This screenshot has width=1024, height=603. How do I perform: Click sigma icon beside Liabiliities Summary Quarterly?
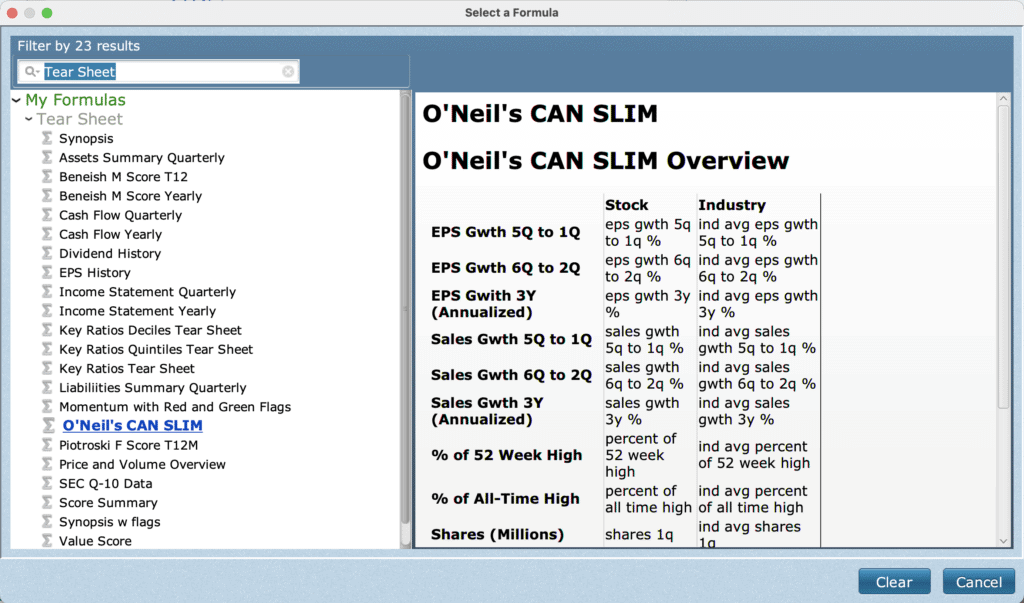[x=47, y=387]
